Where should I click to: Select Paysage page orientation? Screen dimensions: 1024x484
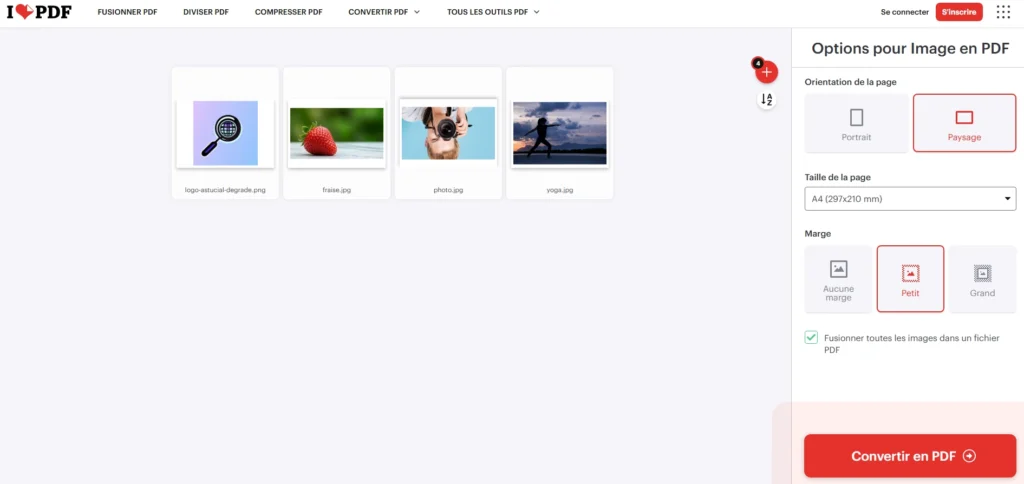964,123
